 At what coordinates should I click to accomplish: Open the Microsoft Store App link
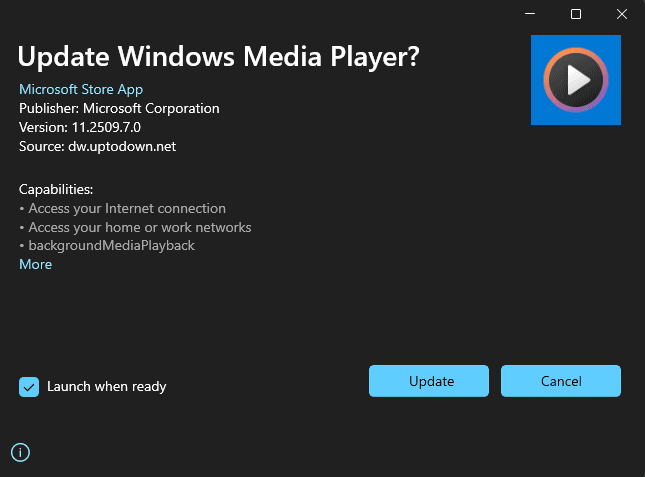coord(81,89)
